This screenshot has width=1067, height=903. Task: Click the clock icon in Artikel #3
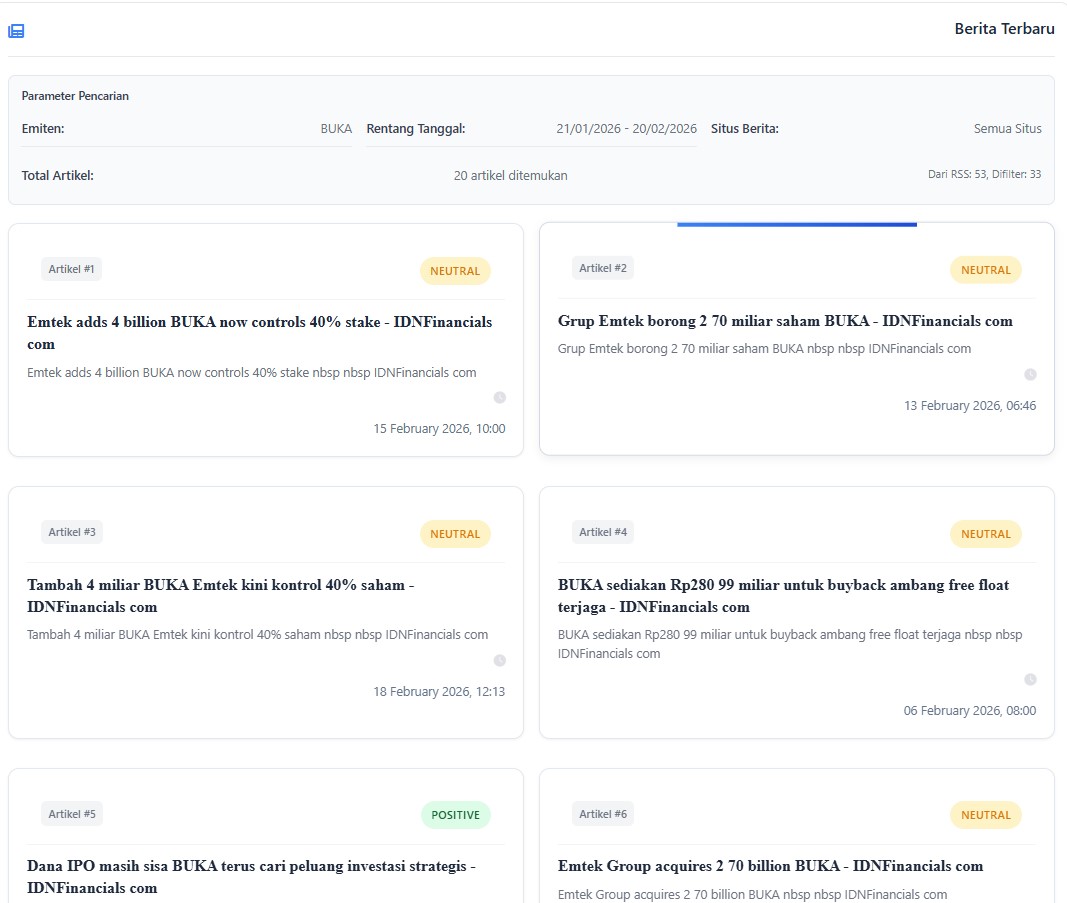pos(500,660)
